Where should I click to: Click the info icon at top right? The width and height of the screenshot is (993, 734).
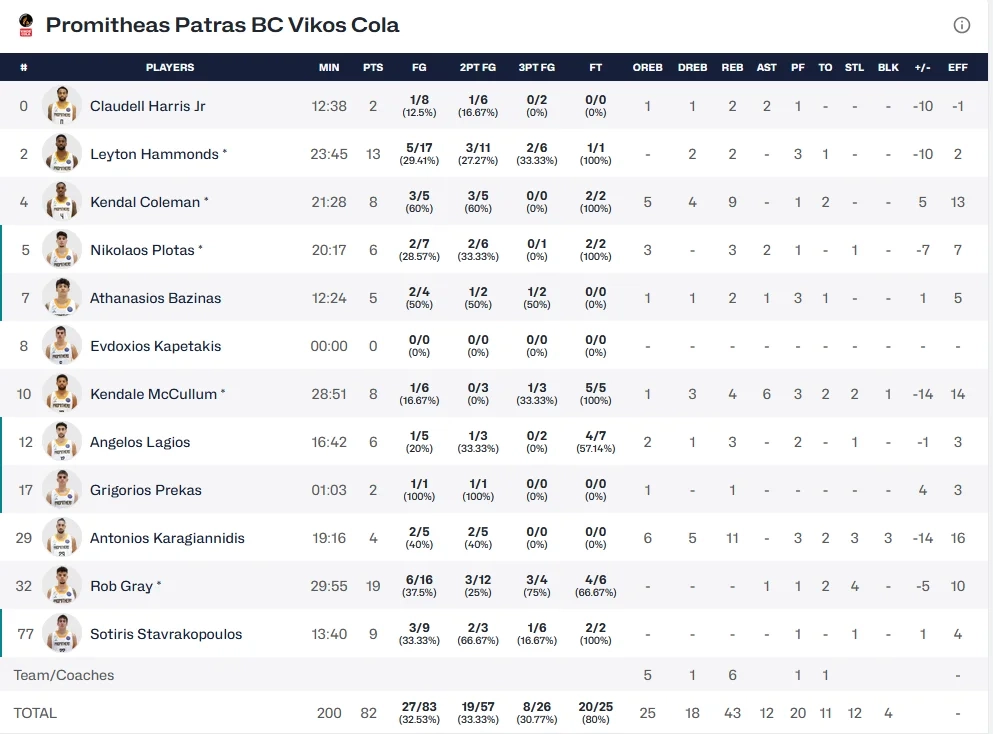coord(962,25)
